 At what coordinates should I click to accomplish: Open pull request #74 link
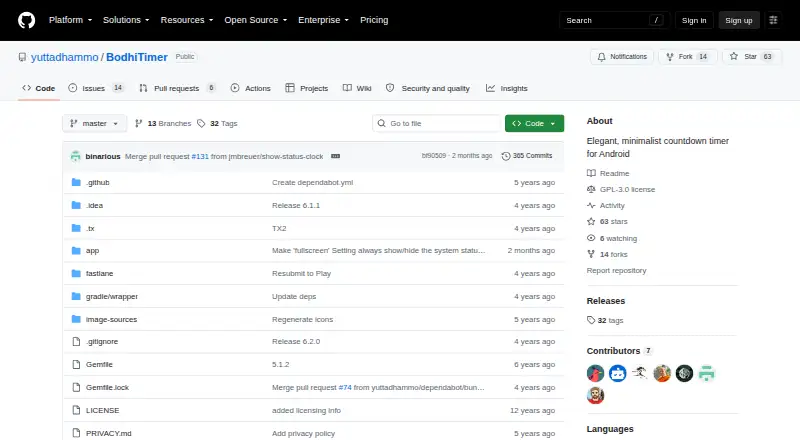345,387
